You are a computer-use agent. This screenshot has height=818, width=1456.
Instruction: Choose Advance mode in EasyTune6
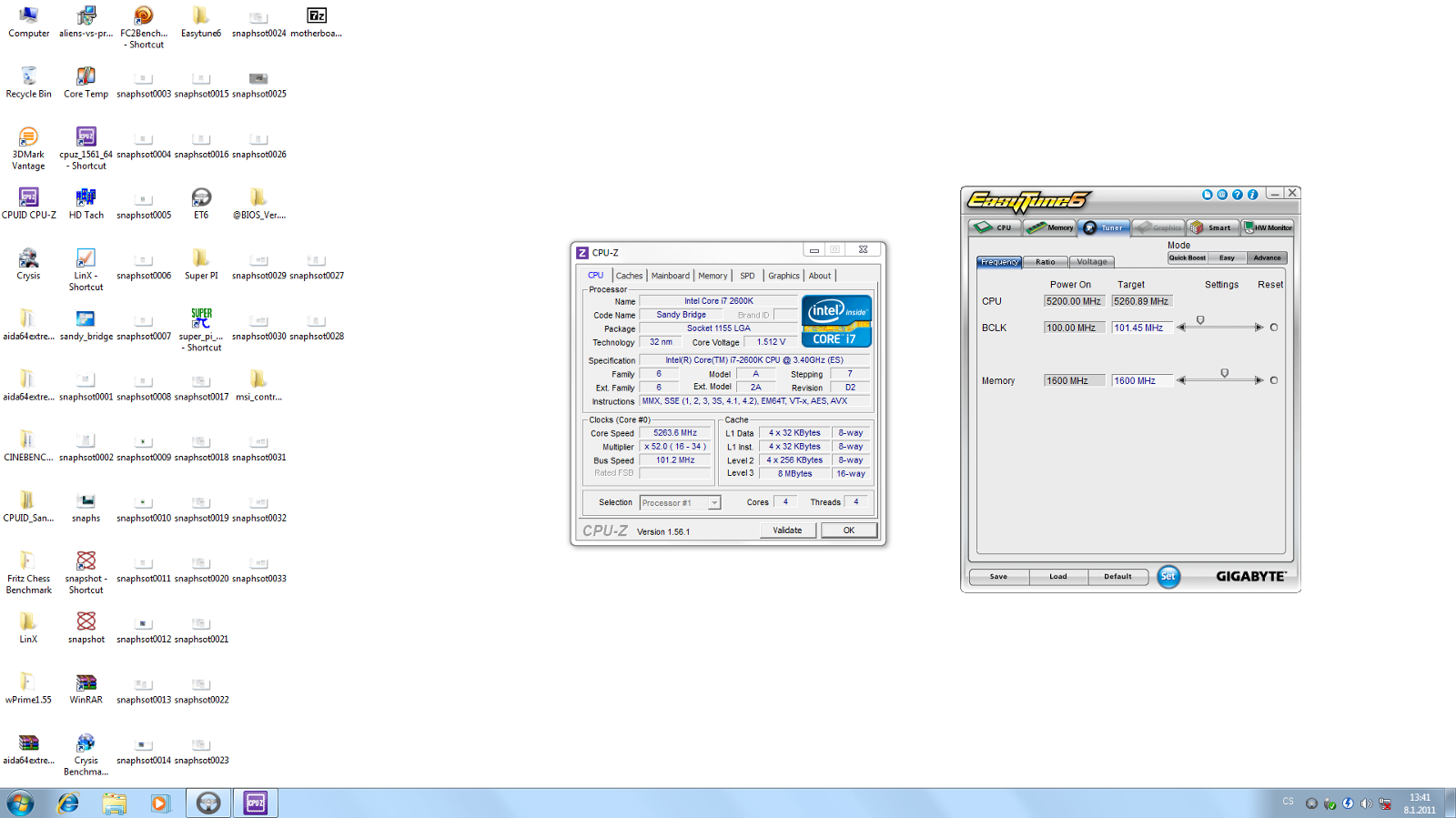[1267, 258]
